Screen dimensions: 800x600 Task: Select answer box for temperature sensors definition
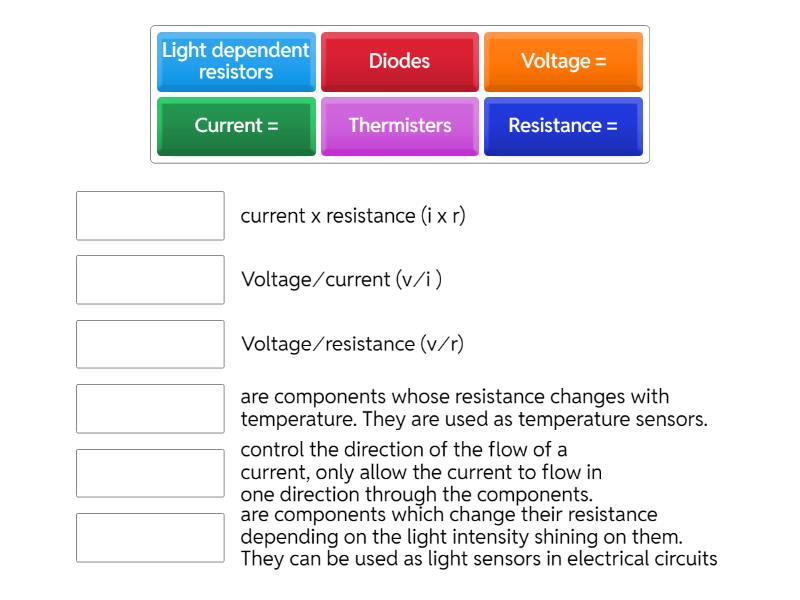click(x=150, y=408)
